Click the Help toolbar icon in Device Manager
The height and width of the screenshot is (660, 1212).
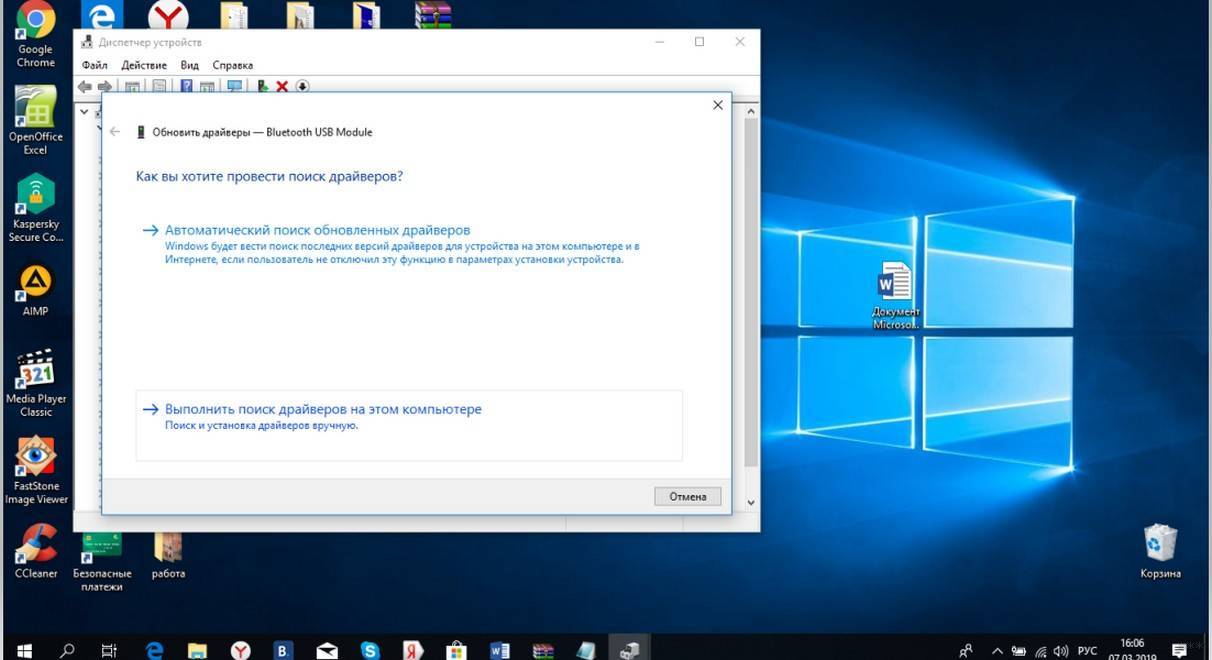coord(186,87)
